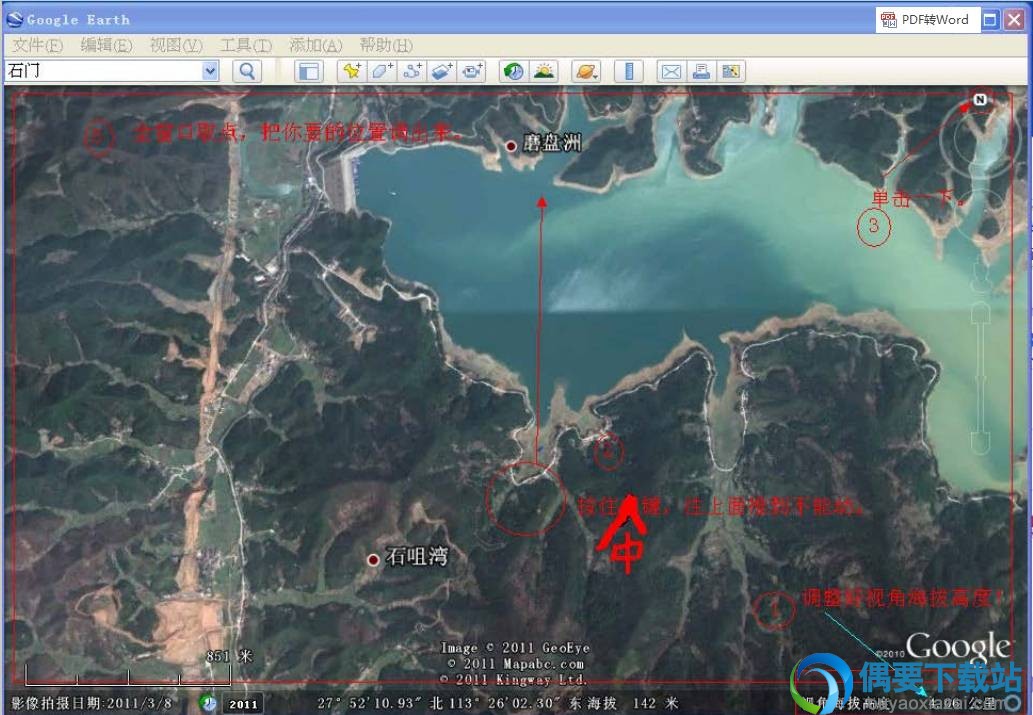Click the Google Earth title bar logo
1033x715 pixels.
point(14,20)
